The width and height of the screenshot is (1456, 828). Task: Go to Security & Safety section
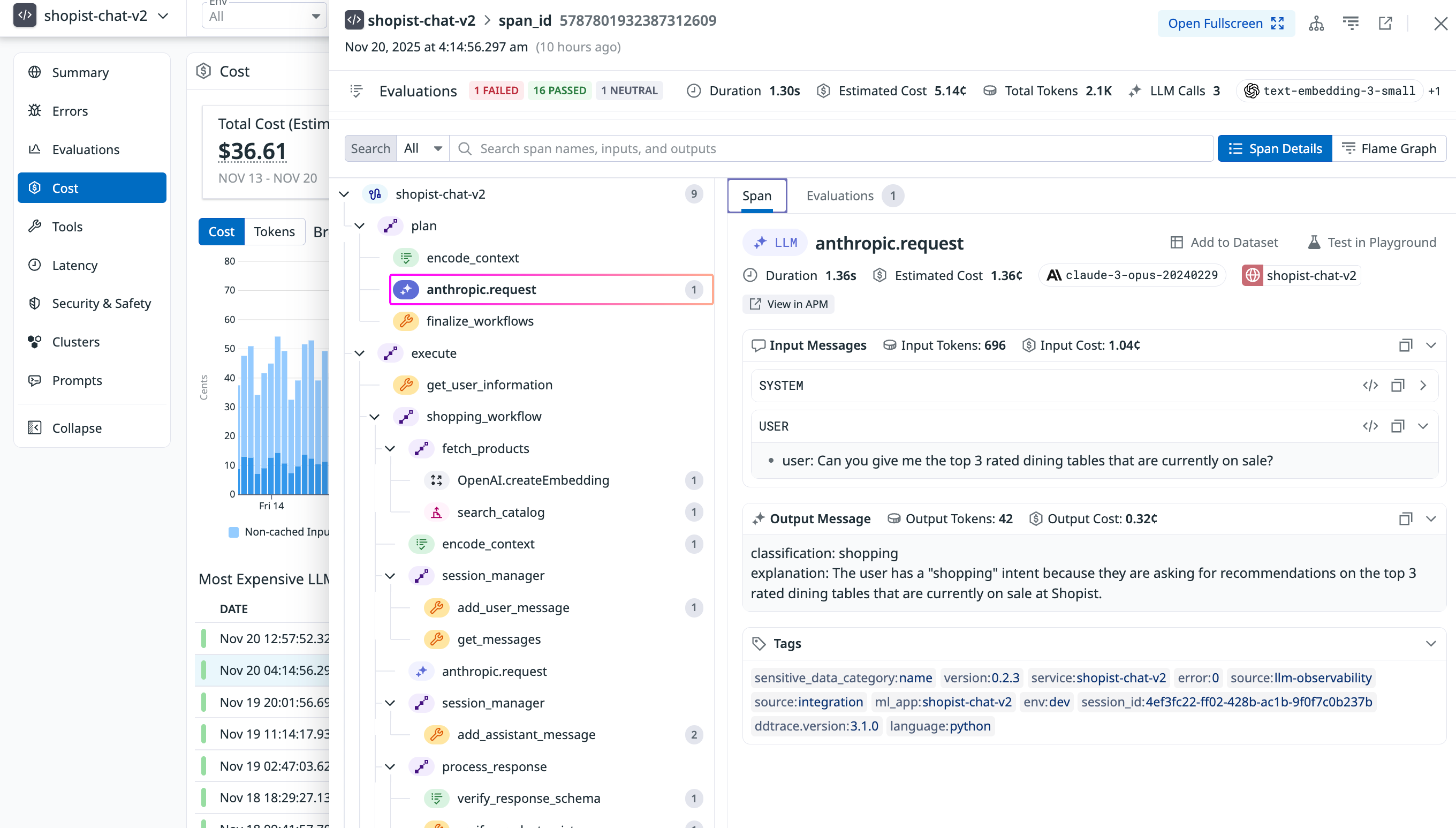[101, 303]
